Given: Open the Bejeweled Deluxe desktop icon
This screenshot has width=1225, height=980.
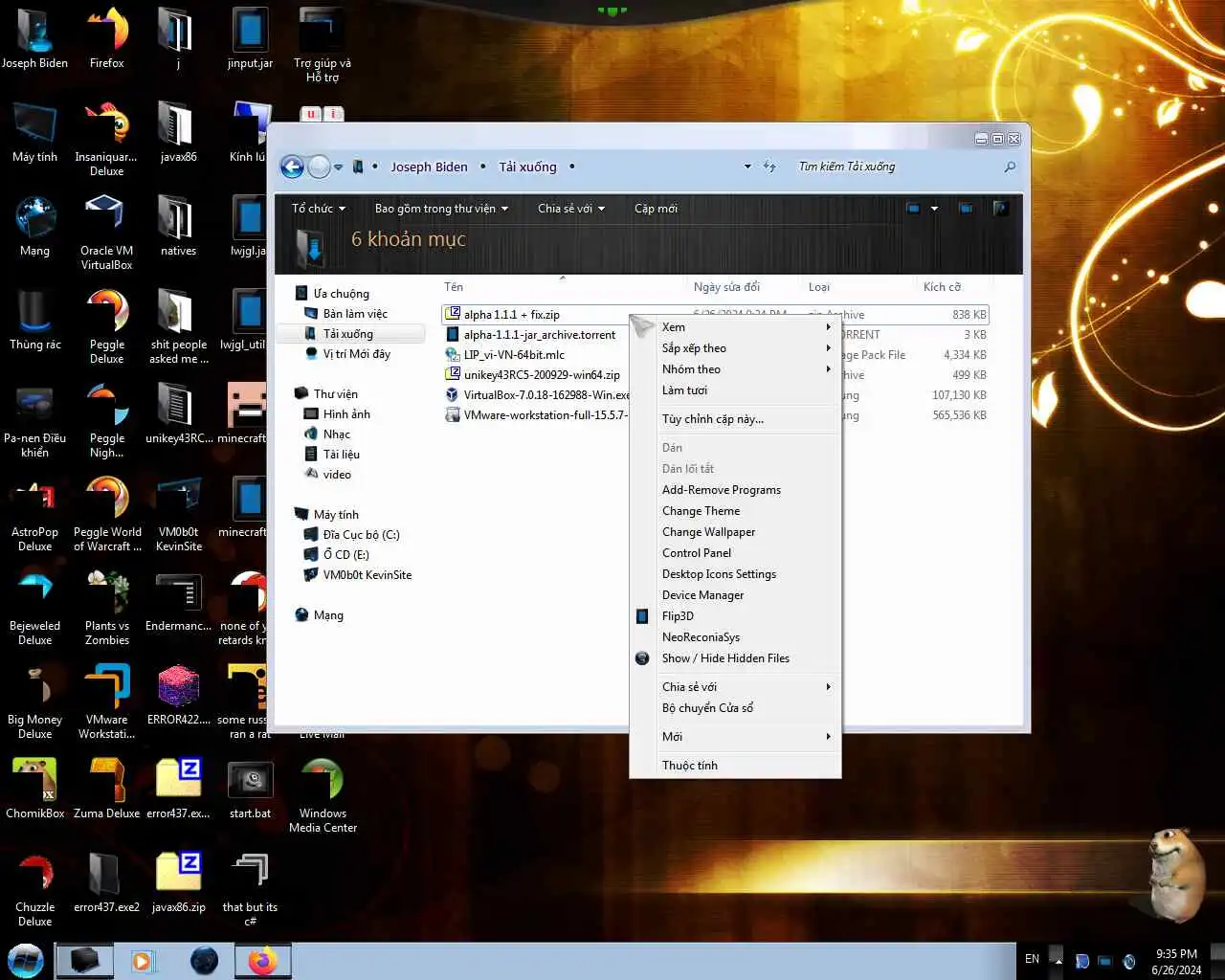Looking at the screenshot, I should click(x=35, y=608).
